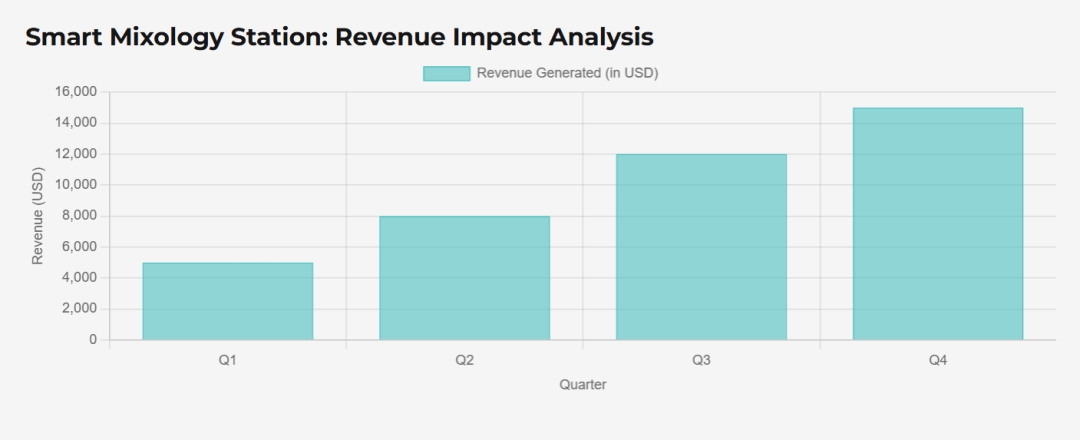Select the Q2 revenue bar

click(x=465, y=278)
